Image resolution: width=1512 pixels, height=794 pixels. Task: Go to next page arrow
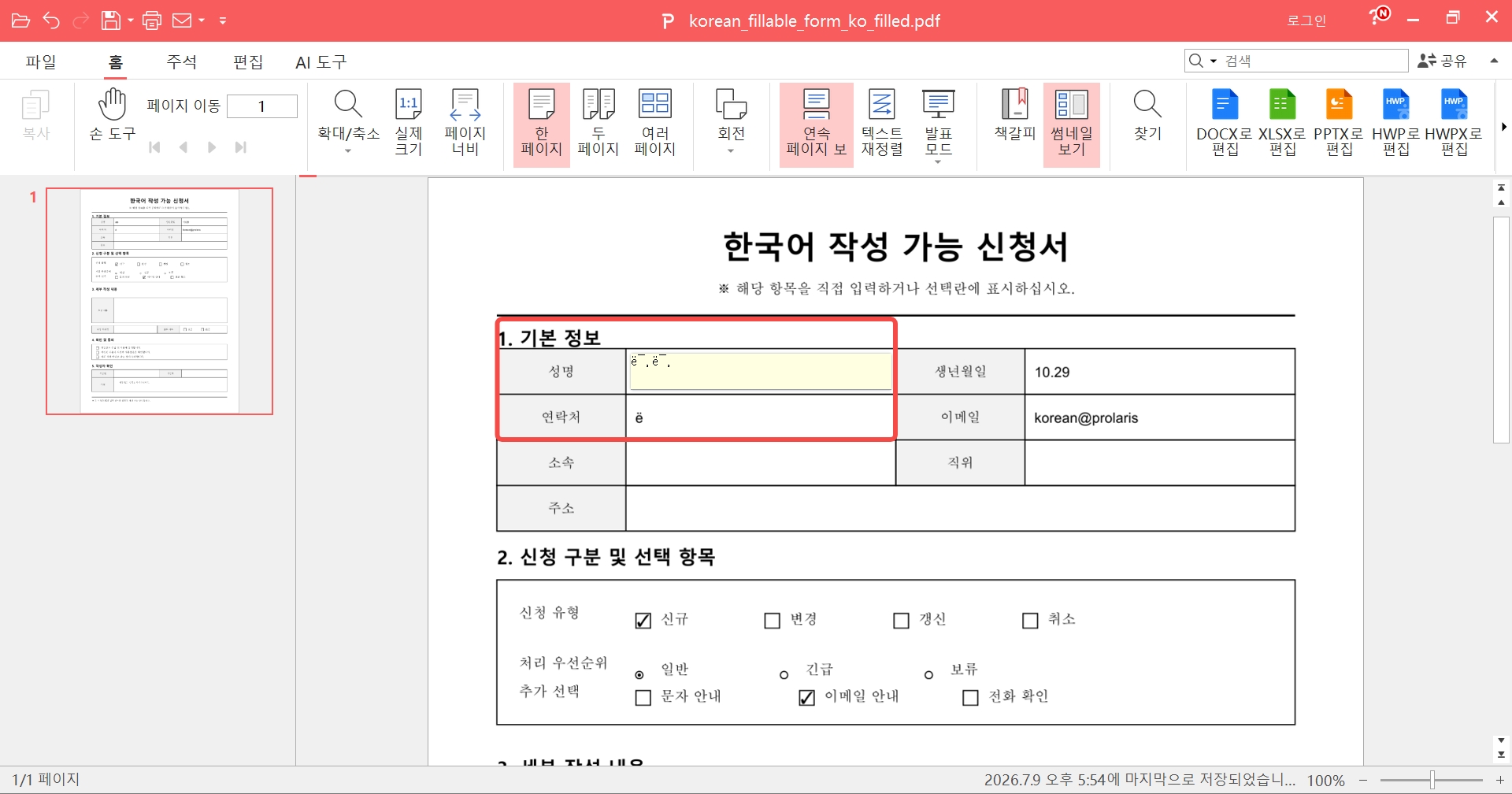click(212, 147)
